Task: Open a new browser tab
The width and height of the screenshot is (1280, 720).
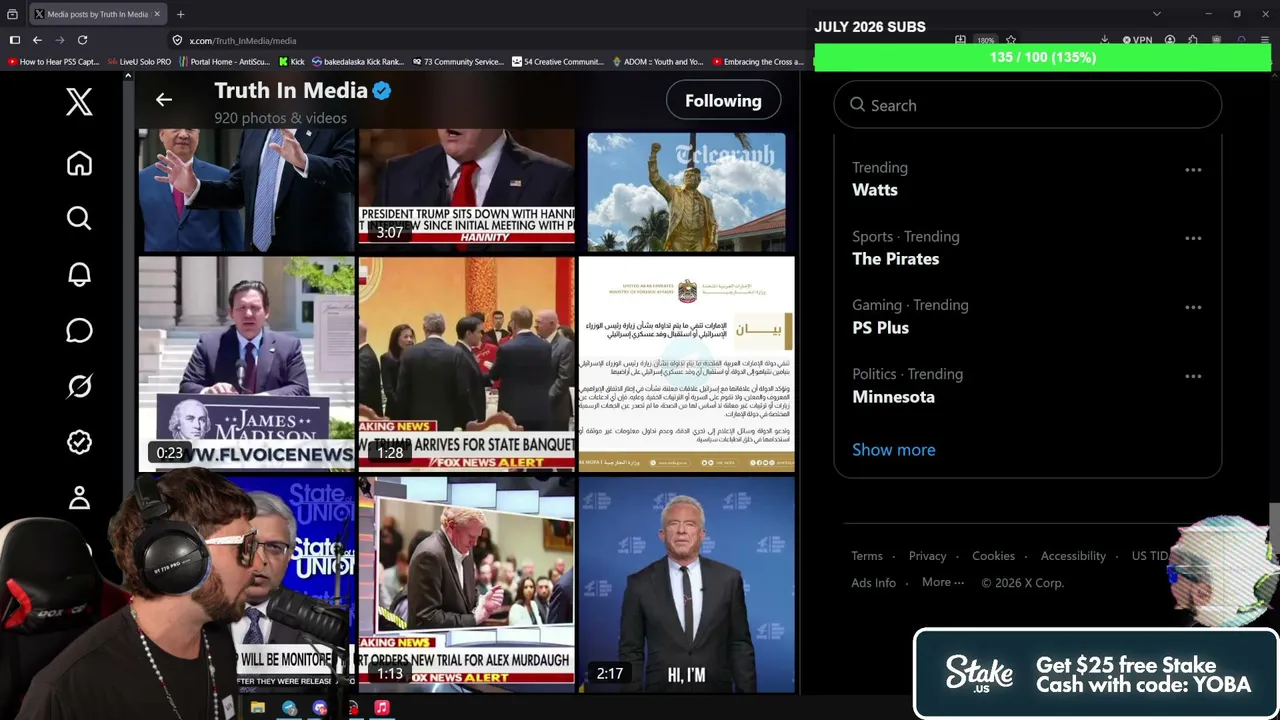Action: [181, 14]
